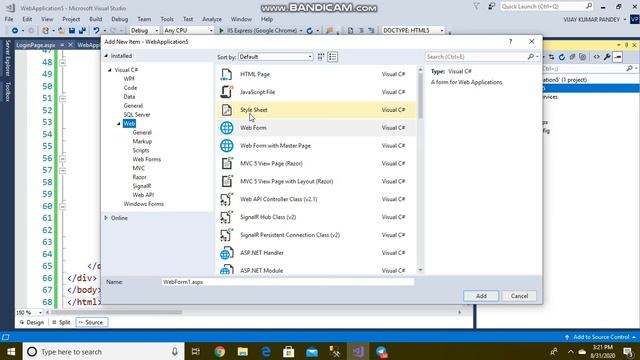Viewport: 640px width, 360px height.
Task: Open the Build menu
Action: [x=96, y=19]
